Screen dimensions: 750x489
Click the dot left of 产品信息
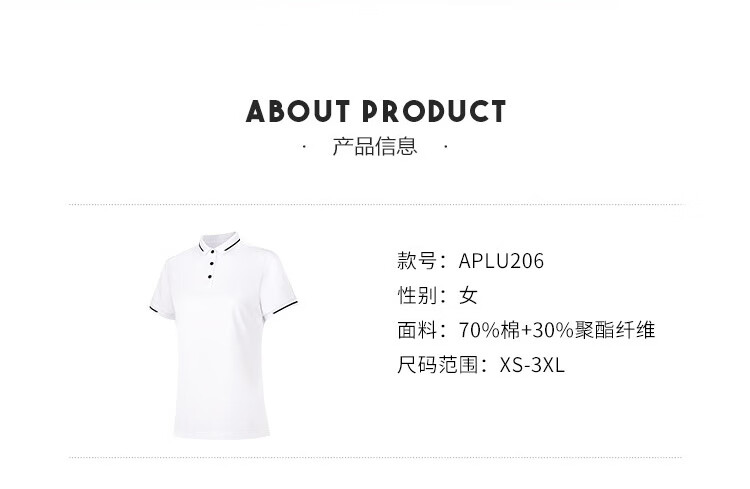(x=305, y=147)
